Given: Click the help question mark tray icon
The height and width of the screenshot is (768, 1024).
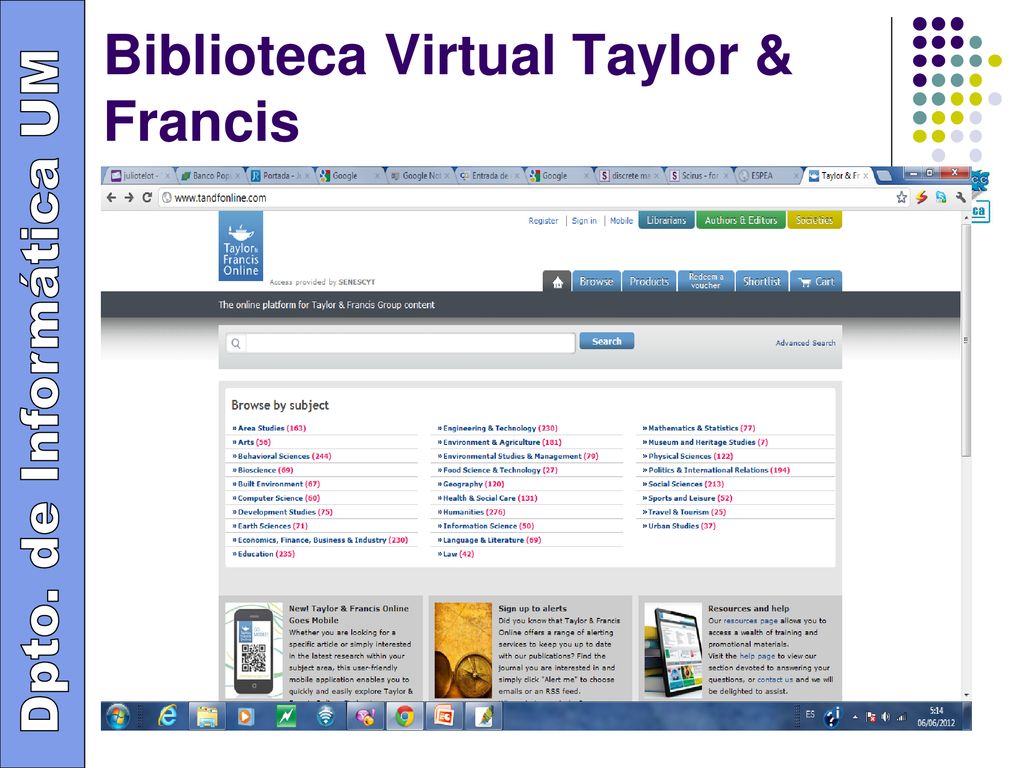Looking at the screenshot, I should [832, 717].
